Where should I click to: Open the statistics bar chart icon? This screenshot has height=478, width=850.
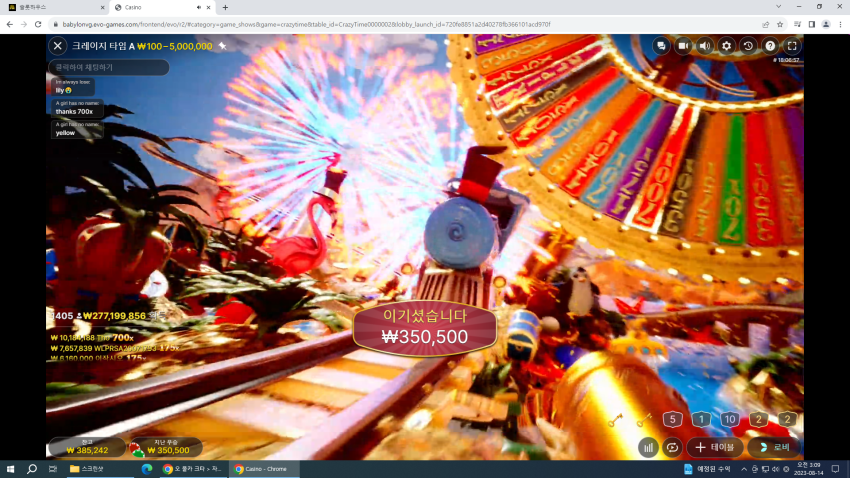[x=648, y=448]
